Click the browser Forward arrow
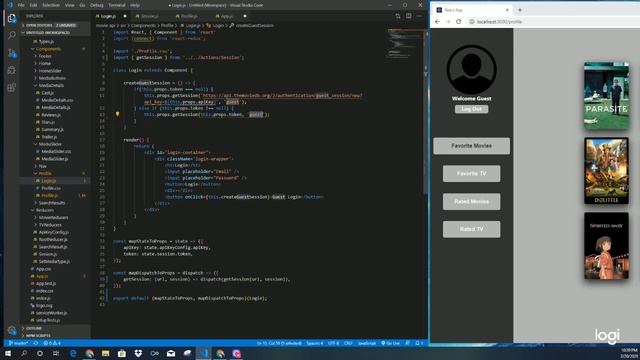The width and height of the screenshot is (640, 360). (x=448, y=22)
